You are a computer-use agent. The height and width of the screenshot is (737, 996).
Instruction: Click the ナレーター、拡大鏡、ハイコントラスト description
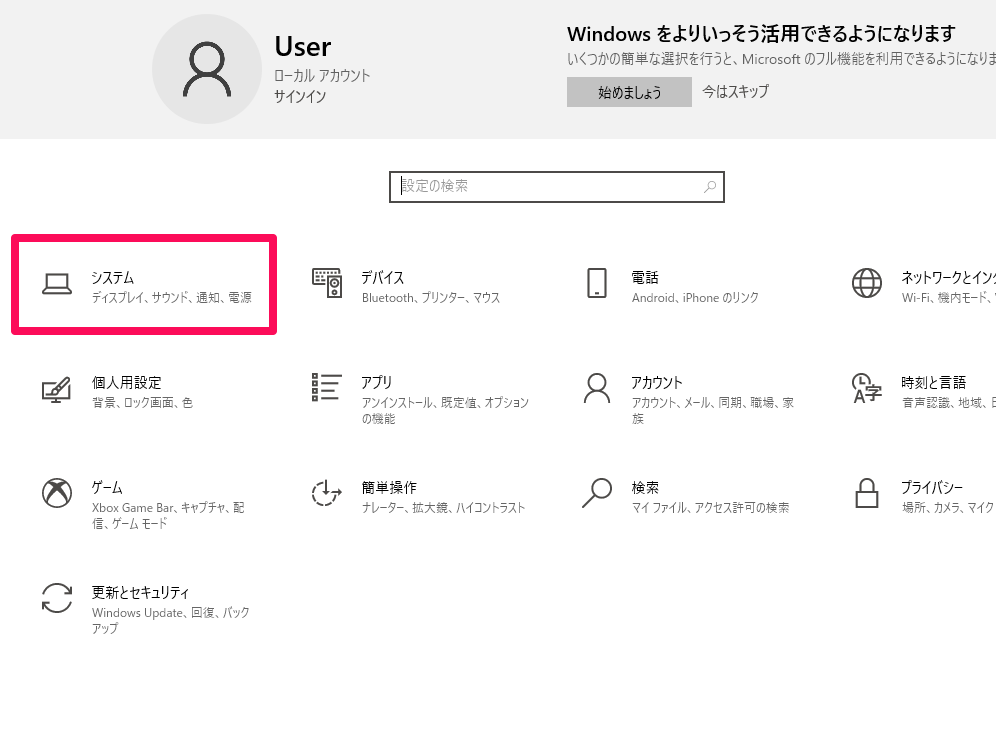tap(443, 507)
